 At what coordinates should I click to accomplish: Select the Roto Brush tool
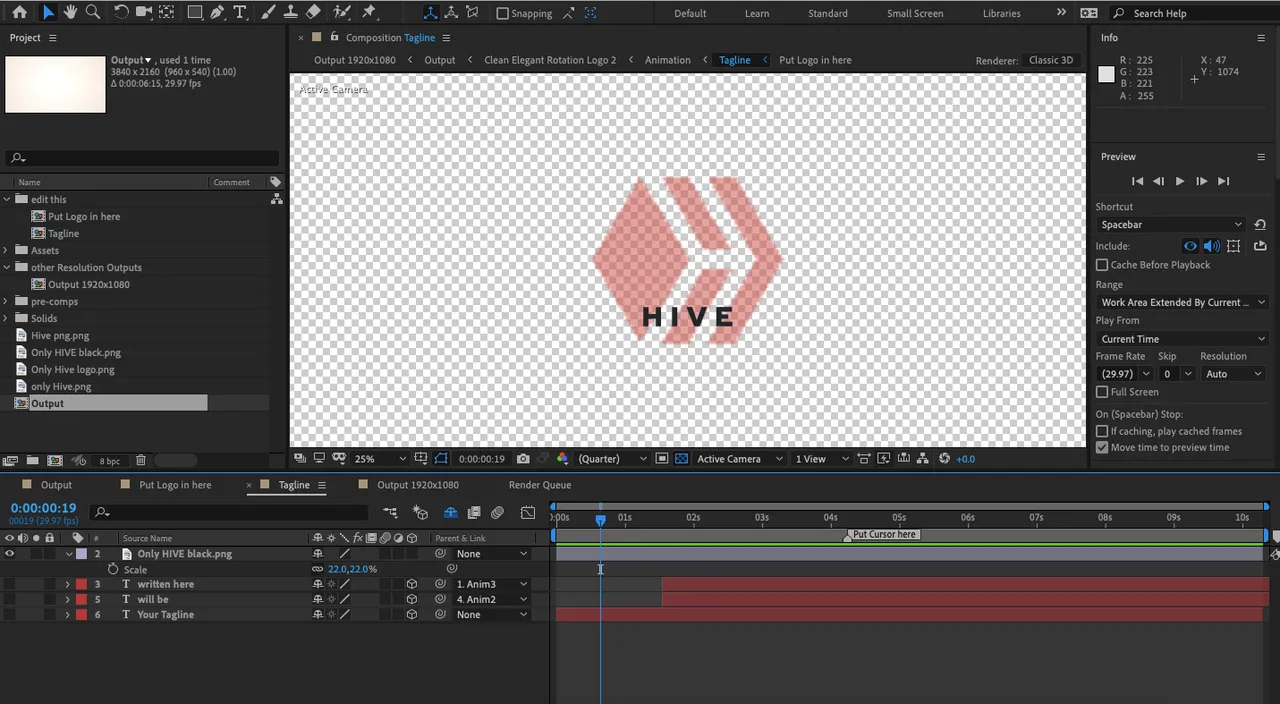coord(342,13)
